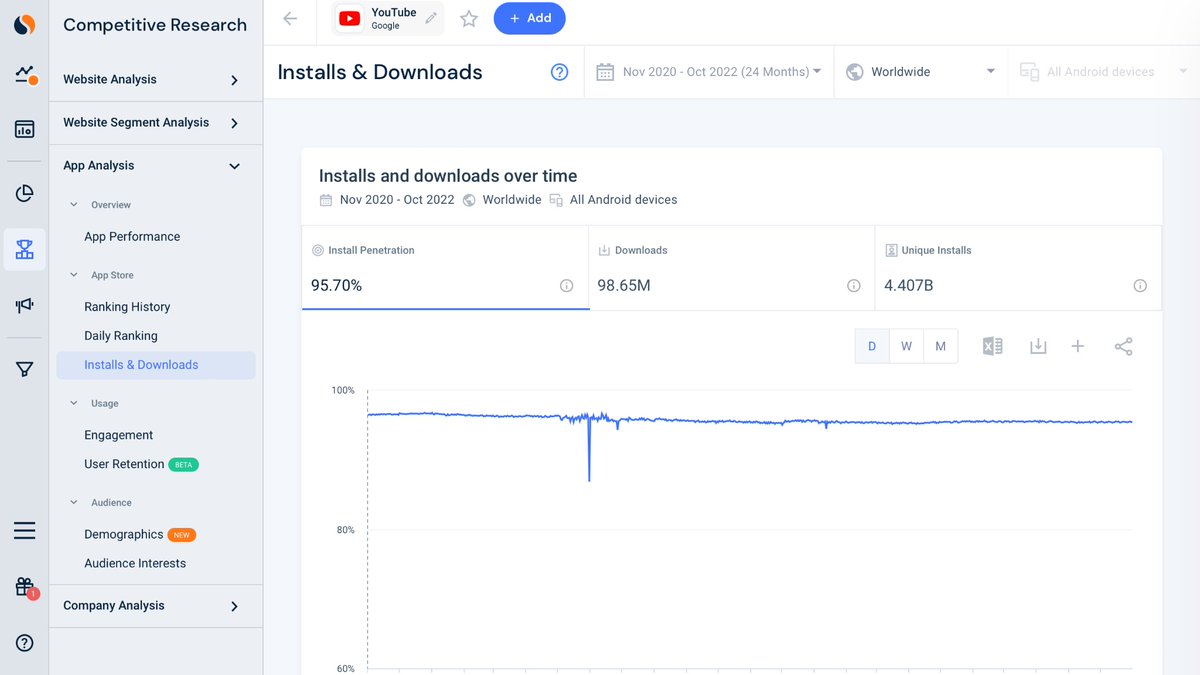The image size is (1200, 675).
Task: Open the gift notifications icon
Action: click(25, 587)
